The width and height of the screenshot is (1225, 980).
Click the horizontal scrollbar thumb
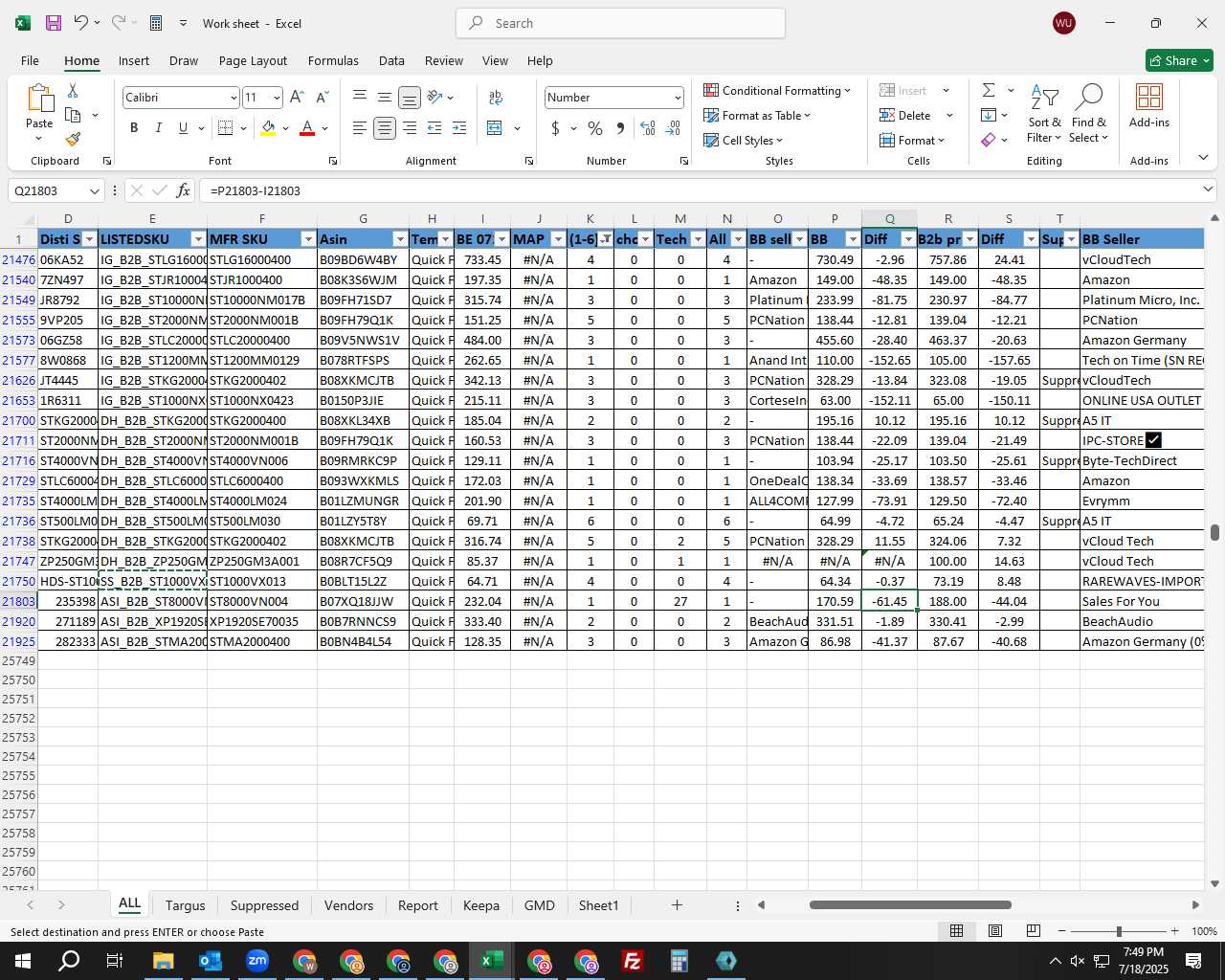910,904
